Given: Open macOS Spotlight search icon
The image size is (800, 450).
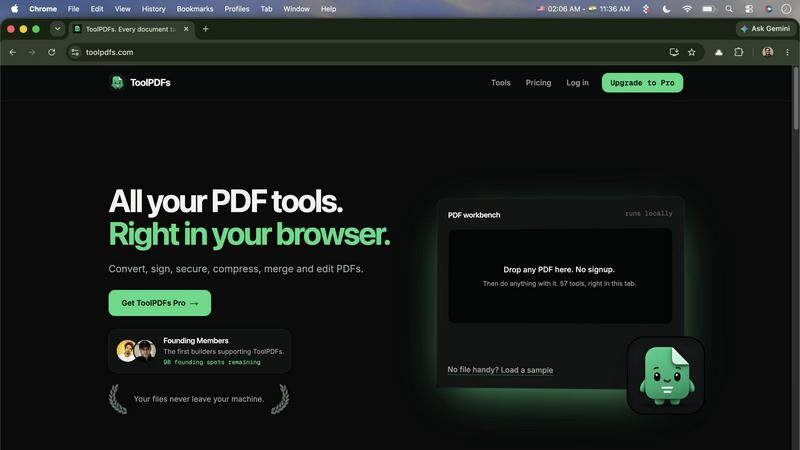Looking at the screenshot, I should coord(729,9).
